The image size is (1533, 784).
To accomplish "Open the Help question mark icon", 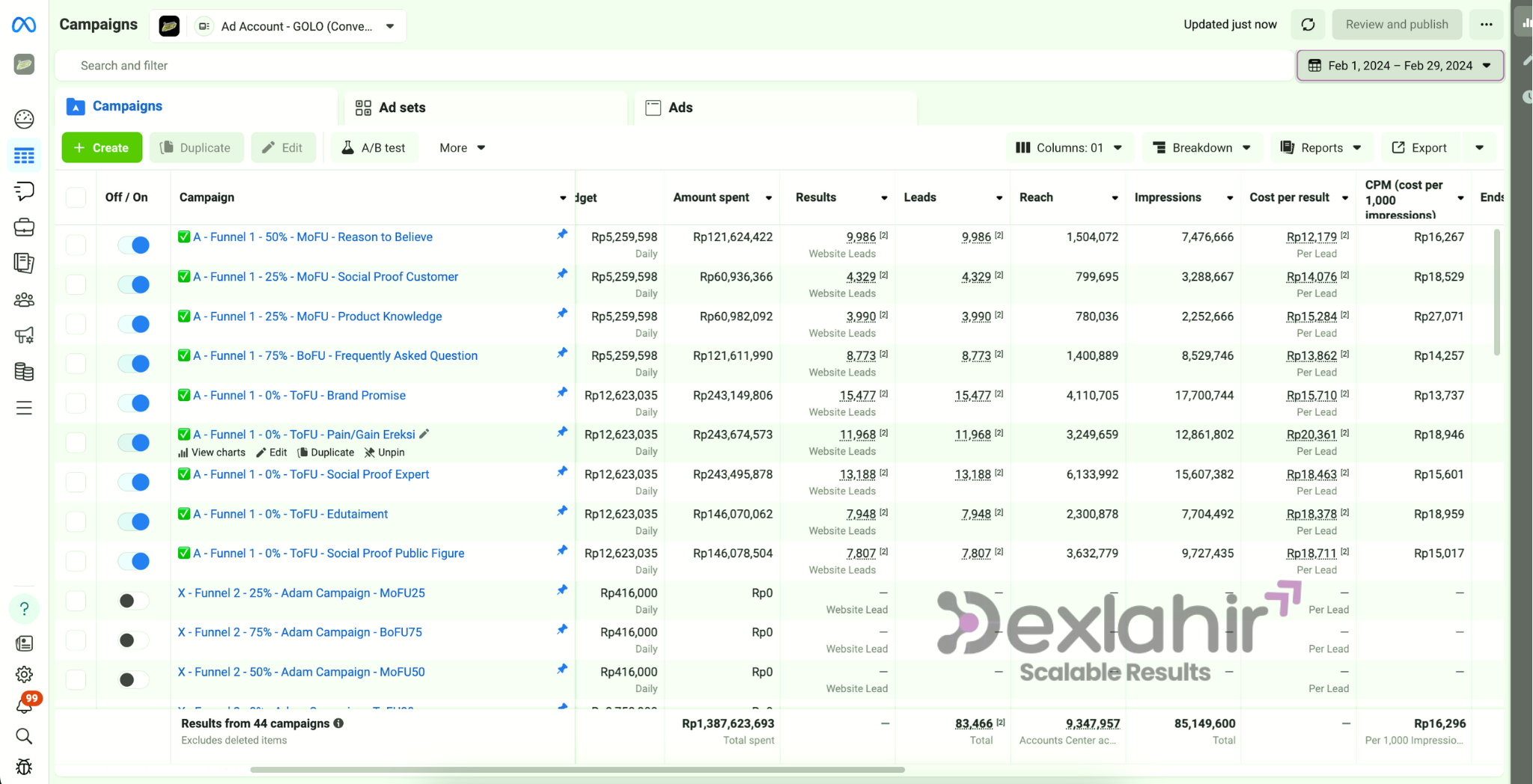I will 24,609.
